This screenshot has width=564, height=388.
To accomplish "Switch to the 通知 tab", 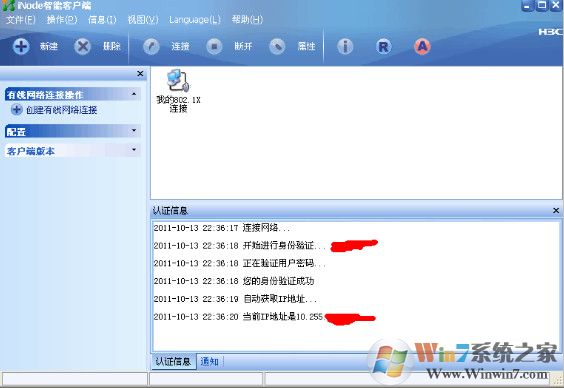I will (x=209, y=361).
